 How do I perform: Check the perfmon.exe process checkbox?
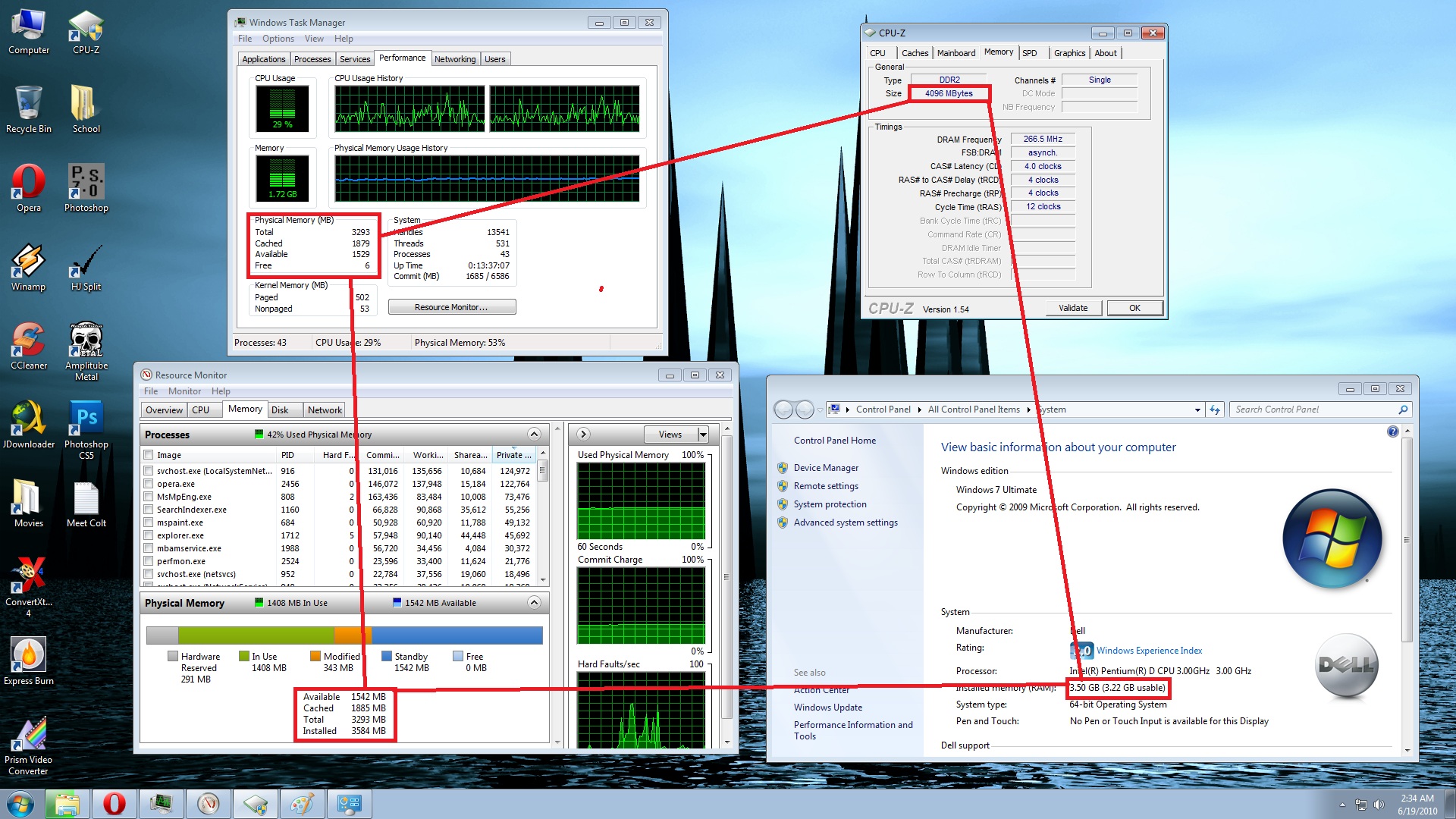(149, 561)
